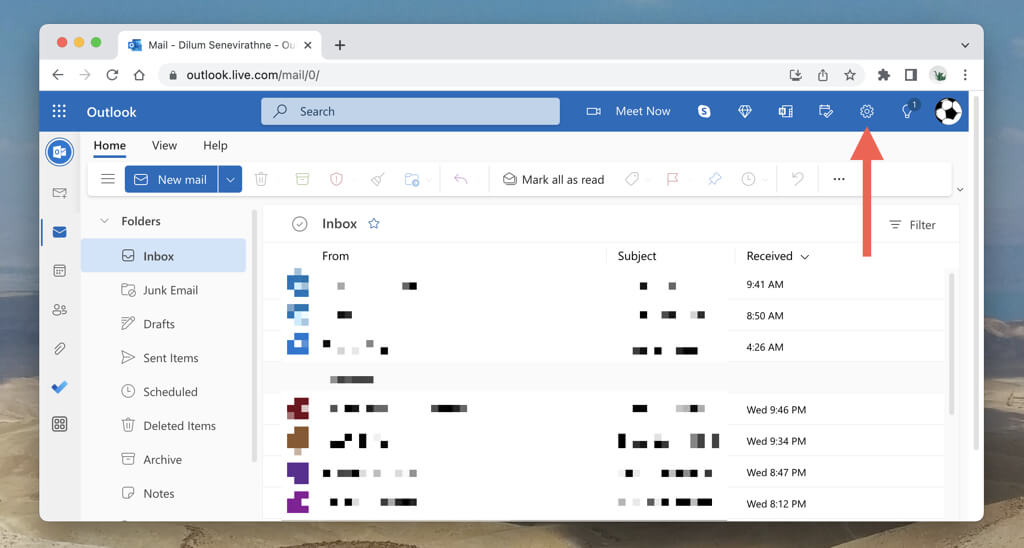Viewport: 1024px width, 548px height.
Task: Collapse the Folders section chevron
Action: [x=104, y=221]
